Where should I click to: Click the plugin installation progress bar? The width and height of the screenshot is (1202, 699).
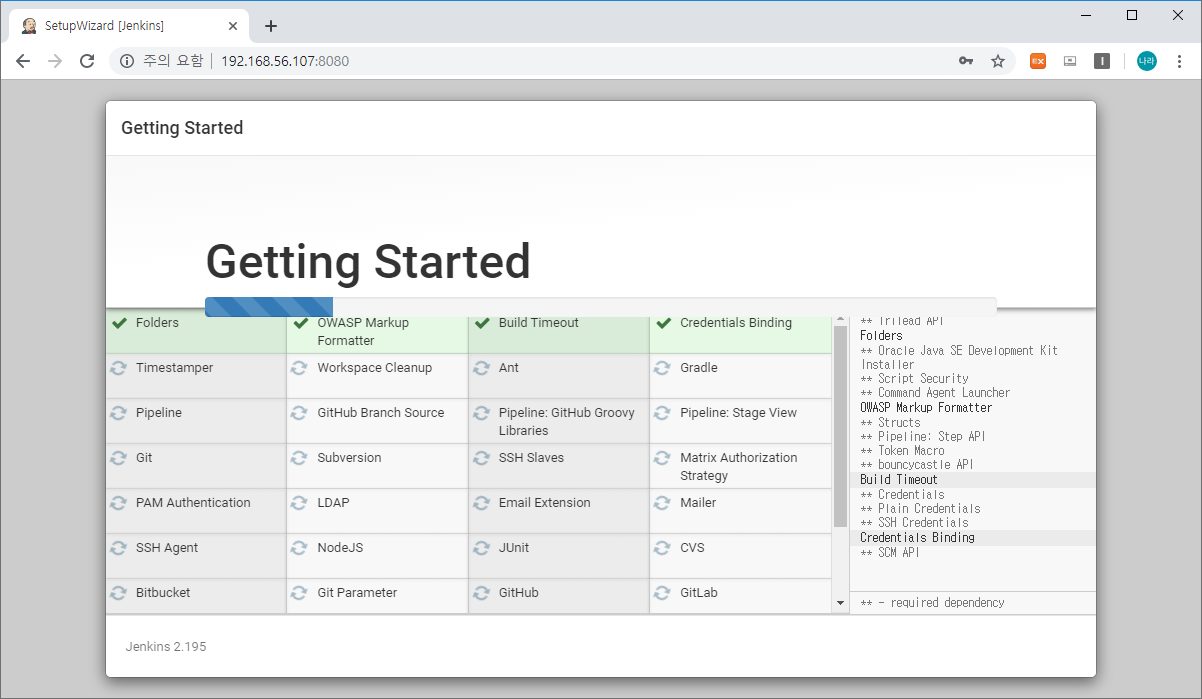point(600,307)
